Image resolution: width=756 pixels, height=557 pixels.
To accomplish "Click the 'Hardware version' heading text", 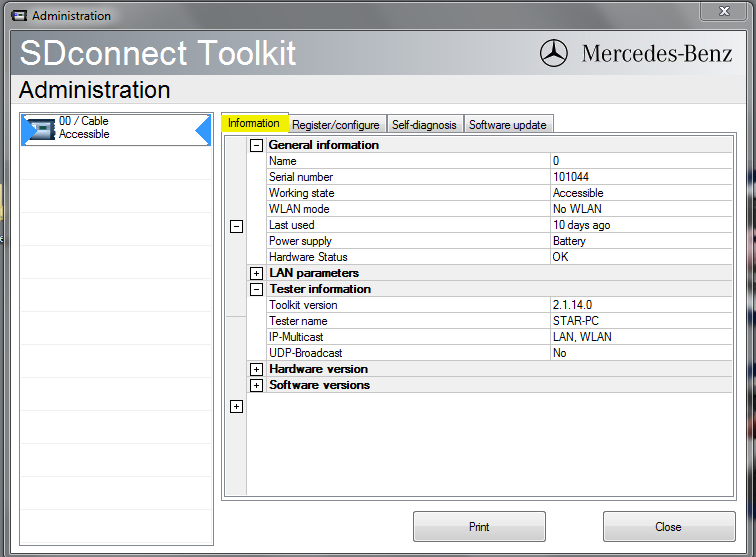I will (x=318, y=369).
